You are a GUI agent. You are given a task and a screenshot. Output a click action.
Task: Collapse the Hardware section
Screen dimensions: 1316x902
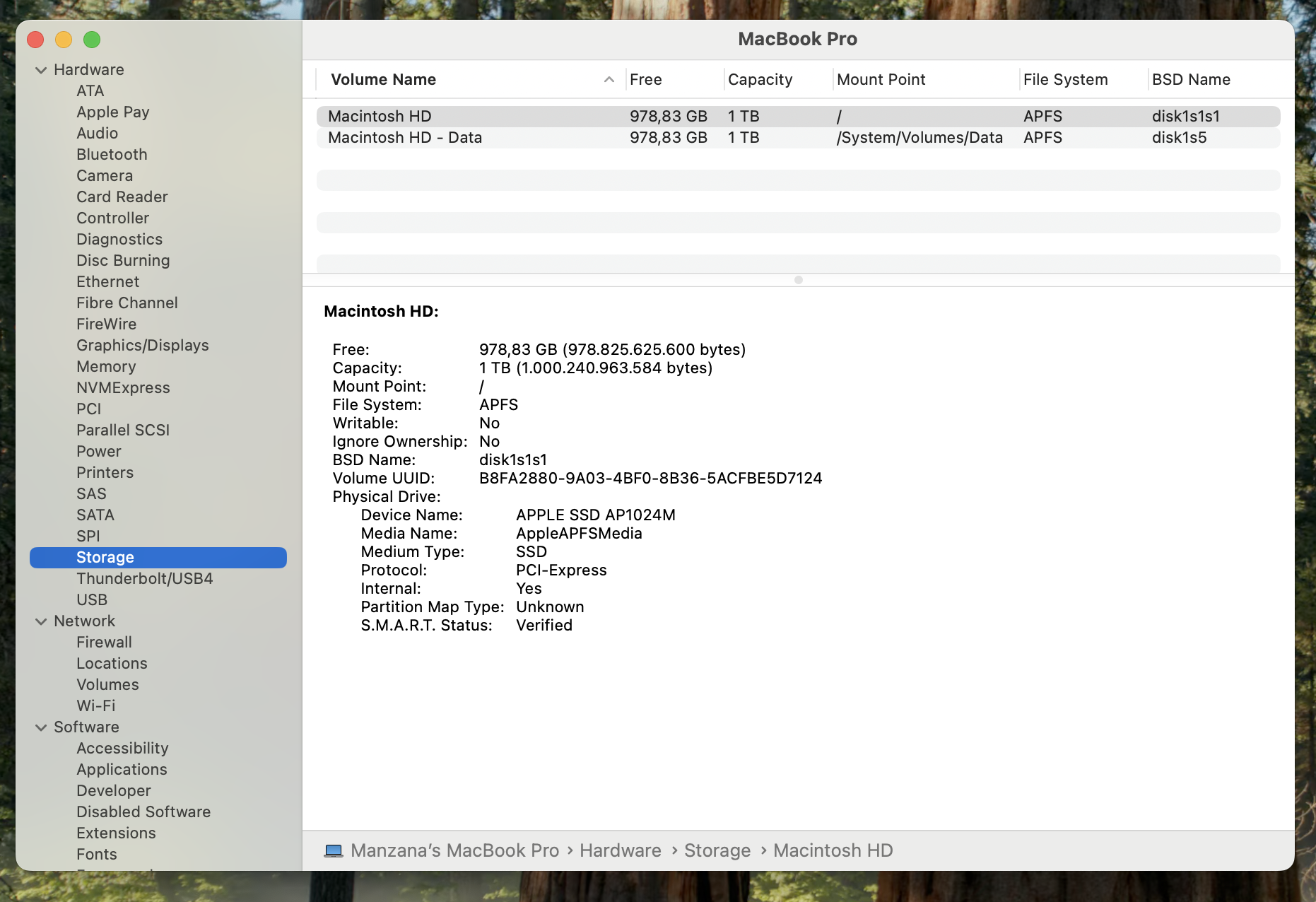point(41,70)
